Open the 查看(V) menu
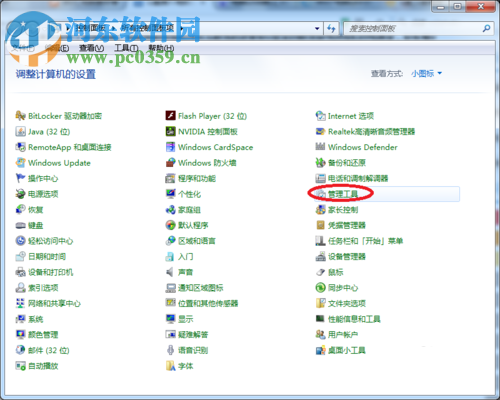Viewport: 500px width, 400px height. (92, 48)
